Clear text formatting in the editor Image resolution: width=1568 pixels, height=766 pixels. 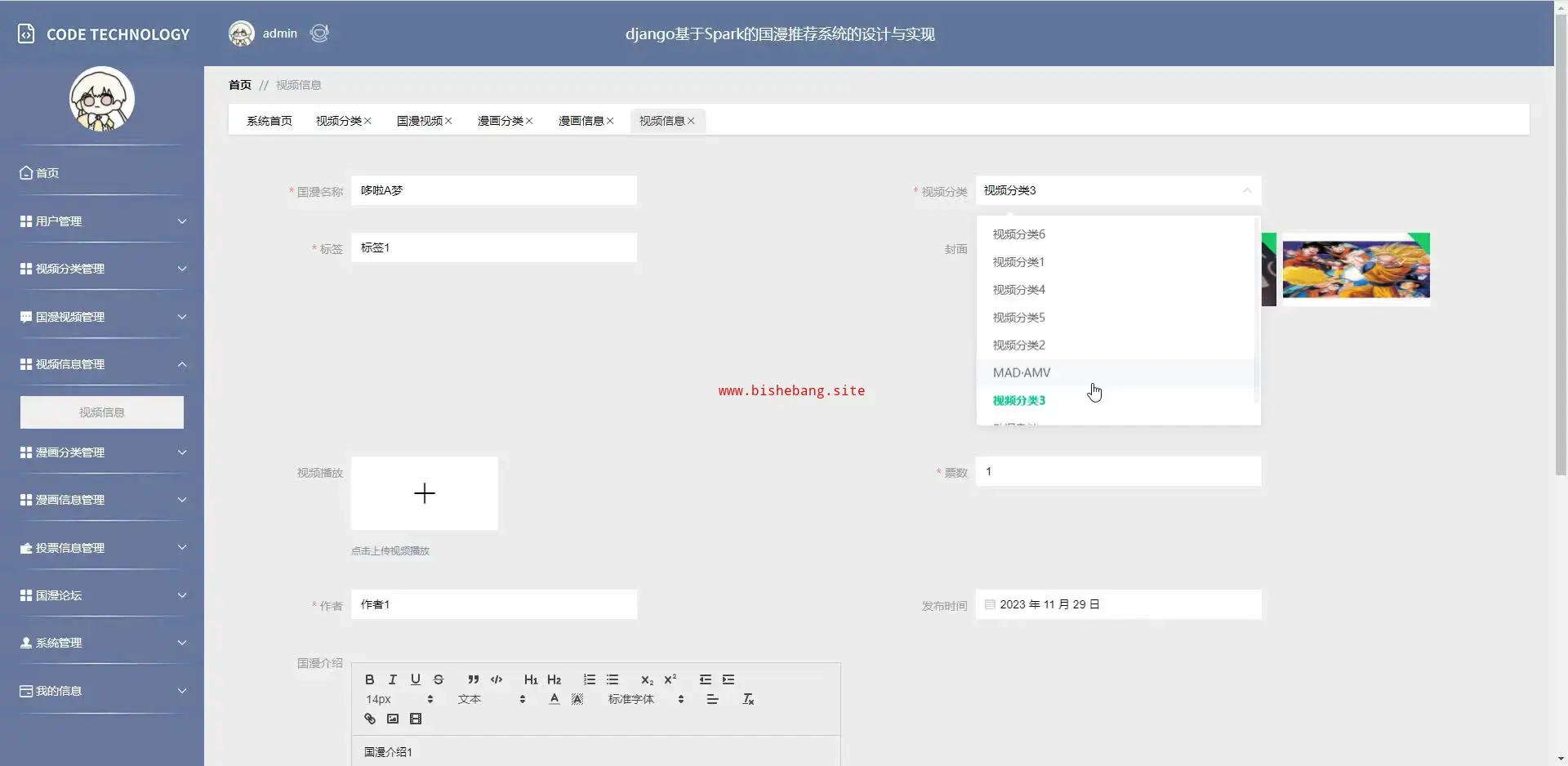click(748, 699)
